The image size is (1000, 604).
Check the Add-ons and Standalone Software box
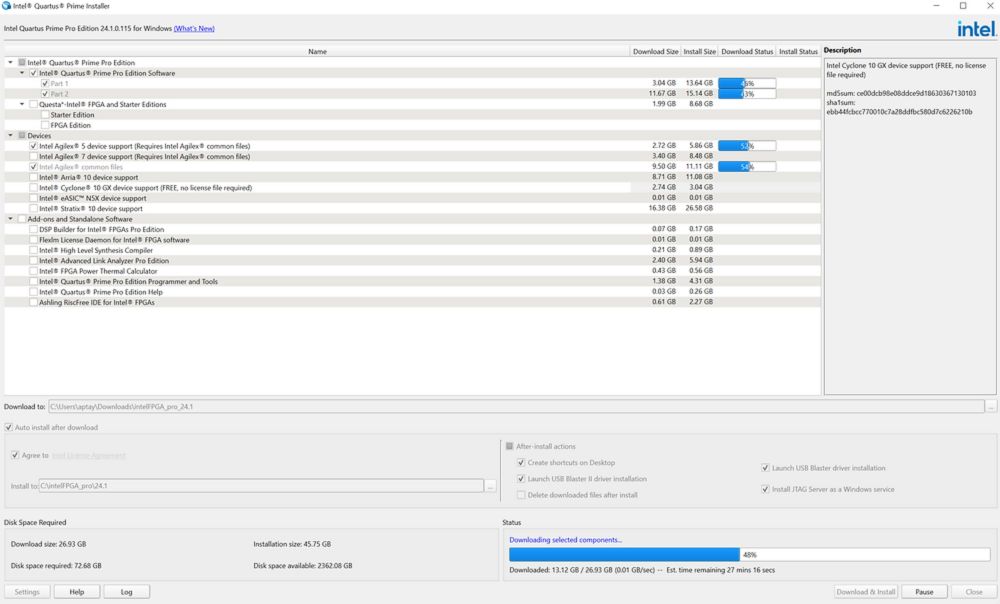click(22, 219)
